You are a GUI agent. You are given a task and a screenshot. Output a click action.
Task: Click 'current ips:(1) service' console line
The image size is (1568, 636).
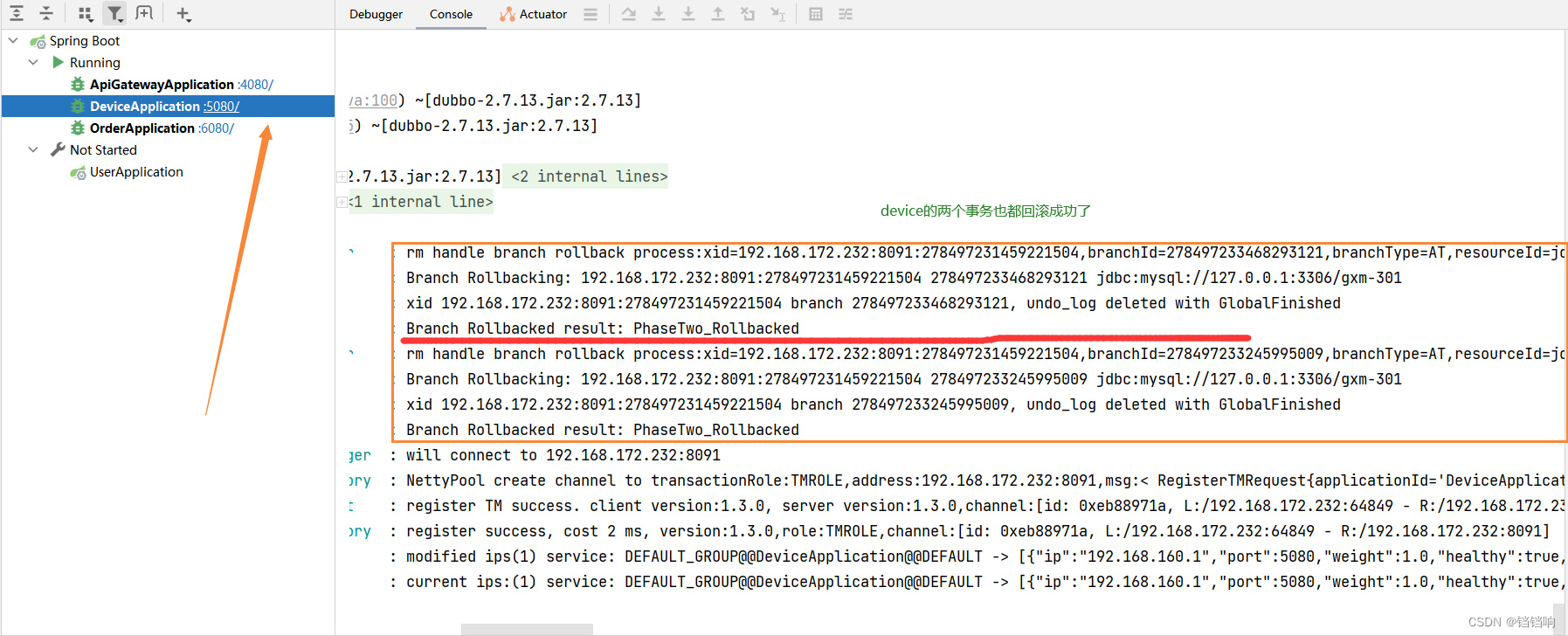(x=985, y=582)
